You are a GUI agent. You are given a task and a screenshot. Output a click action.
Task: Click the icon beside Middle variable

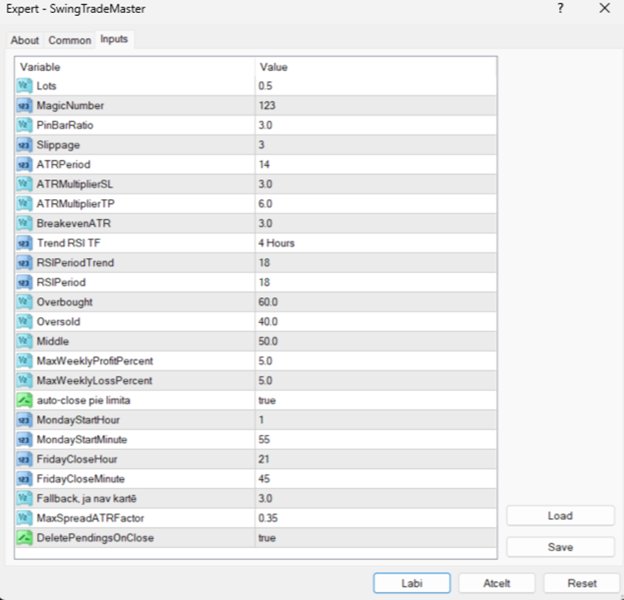24,341
